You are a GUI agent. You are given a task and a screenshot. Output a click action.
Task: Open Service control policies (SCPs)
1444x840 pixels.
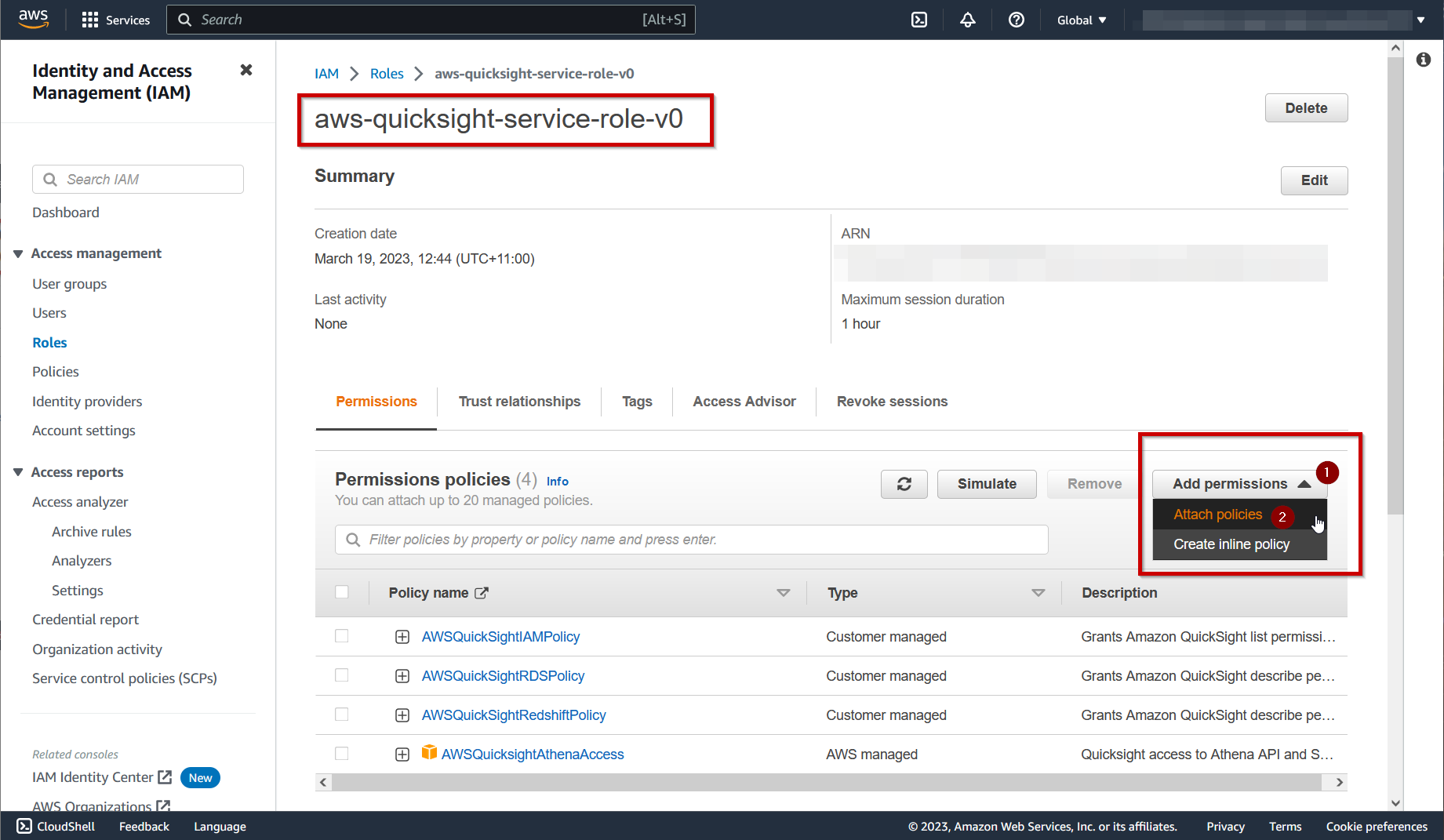coord(125,678)
